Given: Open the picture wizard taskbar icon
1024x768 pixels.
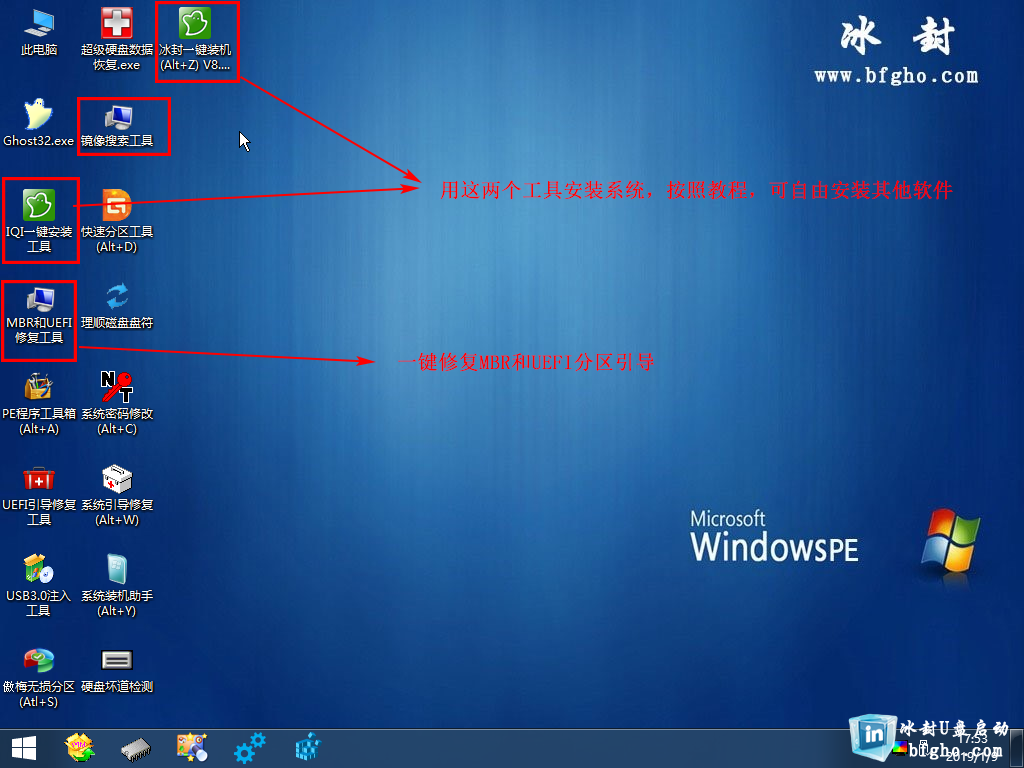Looking at the screenshot, I should [192, 748].
